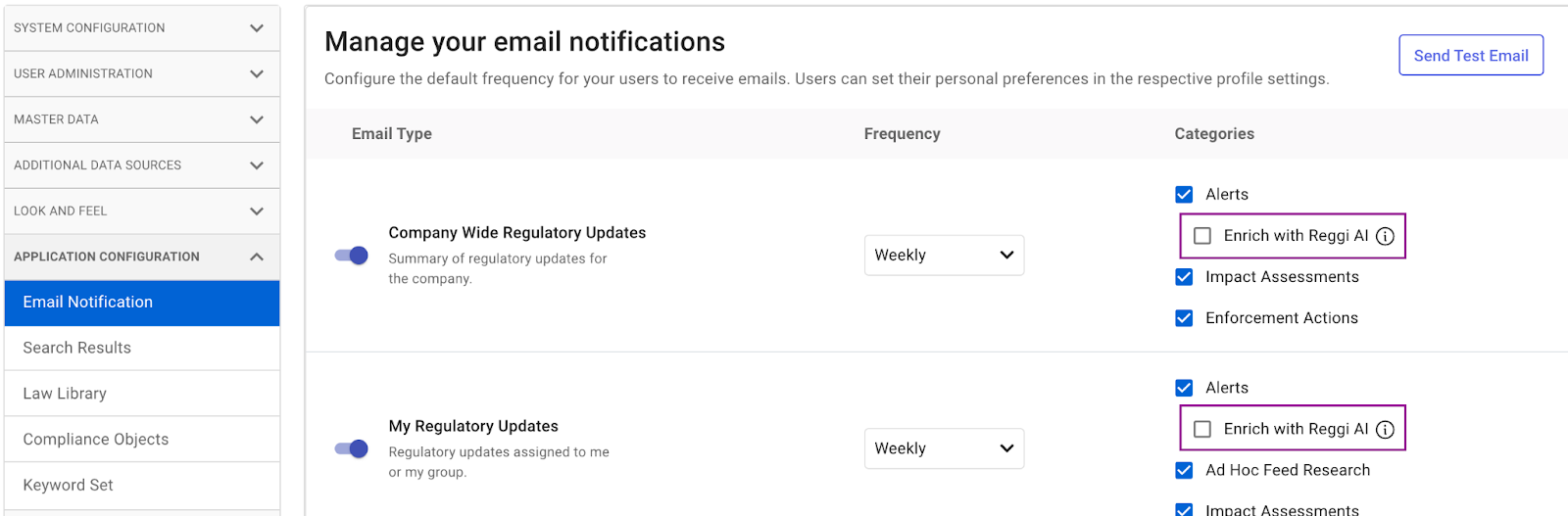The width and height of the screenshot is (1568, 516).
Task: Open Company Wide Regulatory Updates frequency dropdown
Action: click(x=943, y=256)
